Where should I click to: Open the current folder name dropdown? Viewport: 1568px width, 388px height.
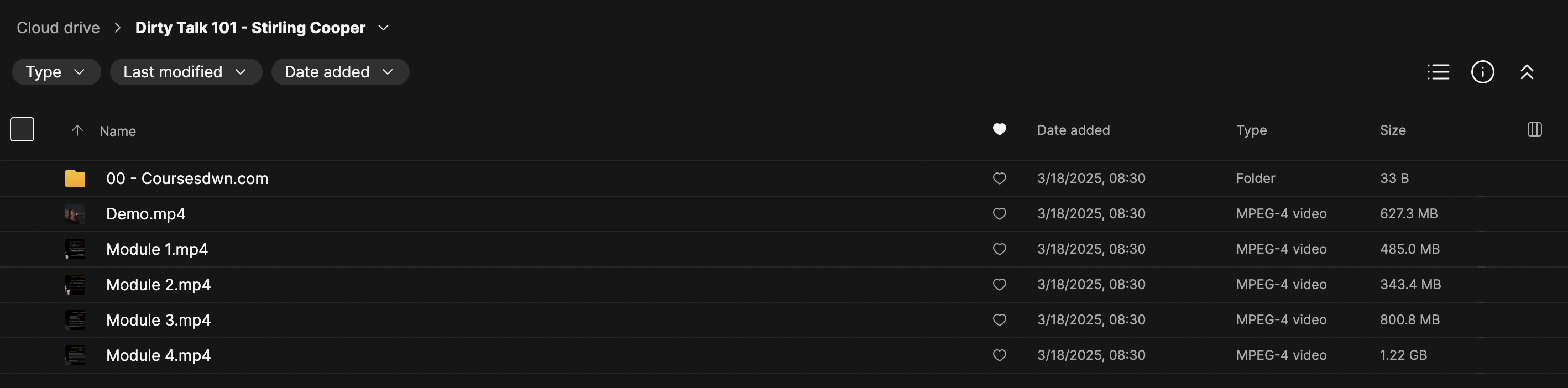click(x=384, y=28)
